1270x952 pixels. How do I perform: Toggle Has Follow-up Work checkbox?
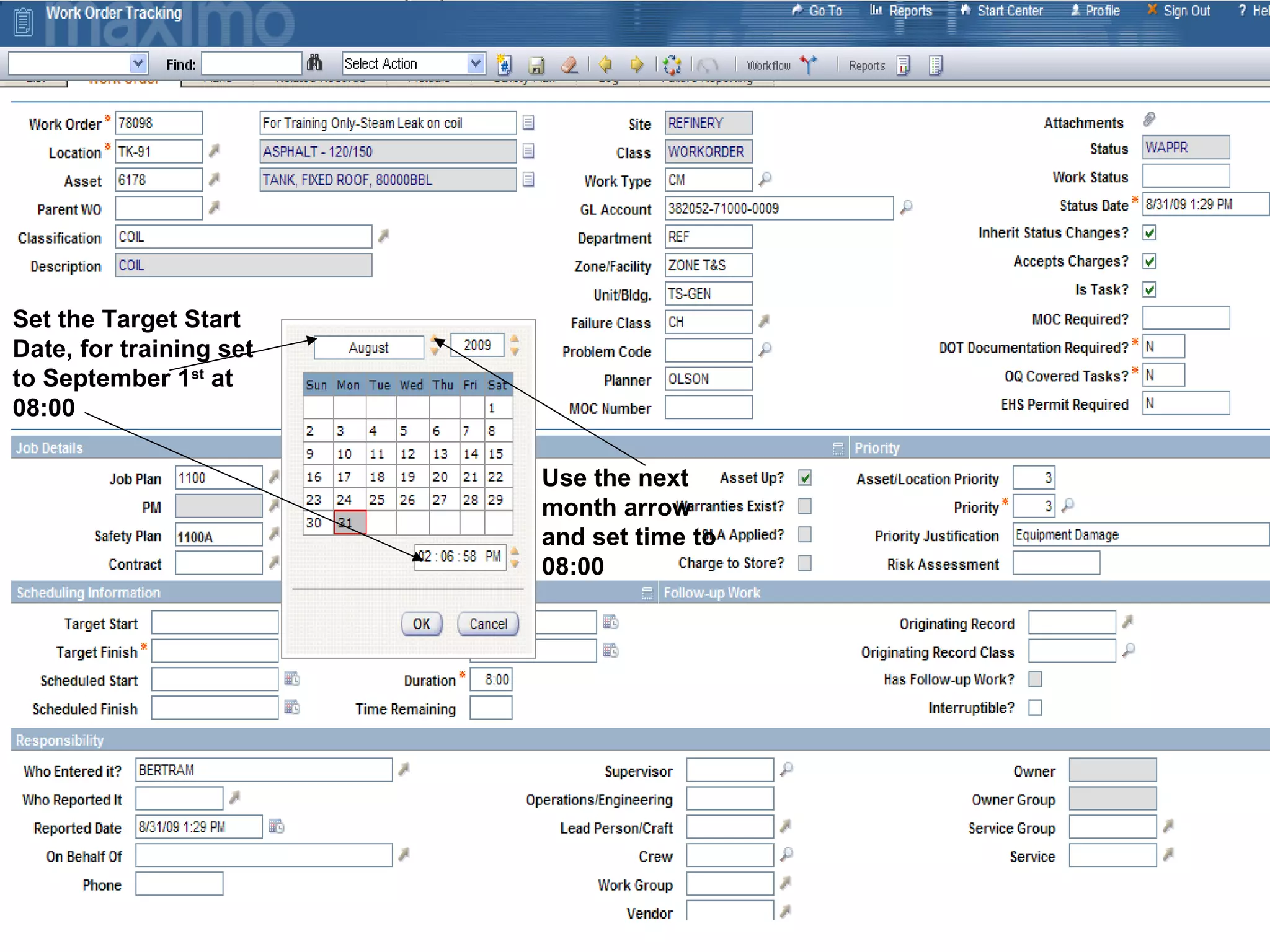[1035, 680]
